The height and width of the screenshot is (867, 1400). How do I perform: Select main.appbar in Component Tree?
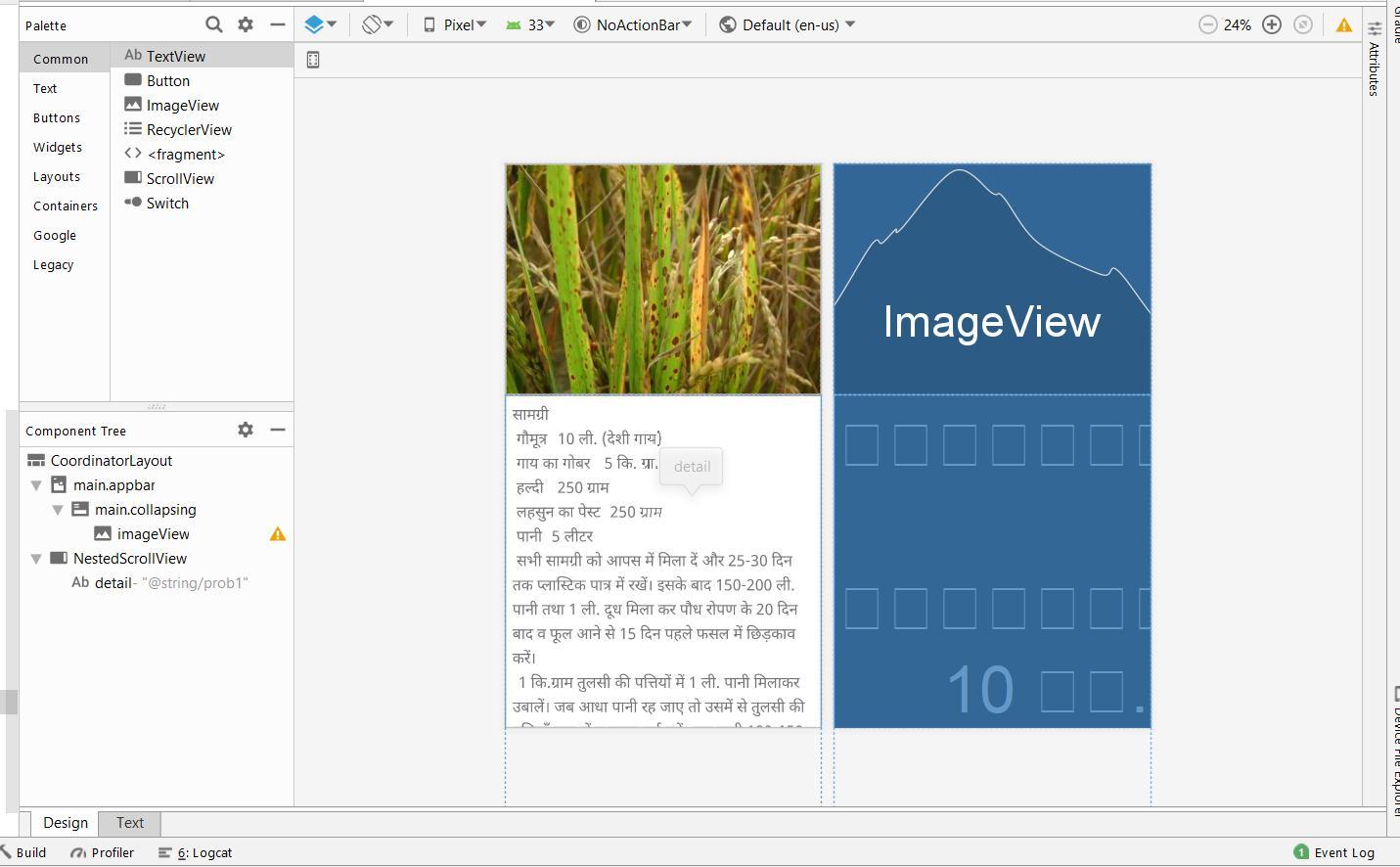click(113, 484)
